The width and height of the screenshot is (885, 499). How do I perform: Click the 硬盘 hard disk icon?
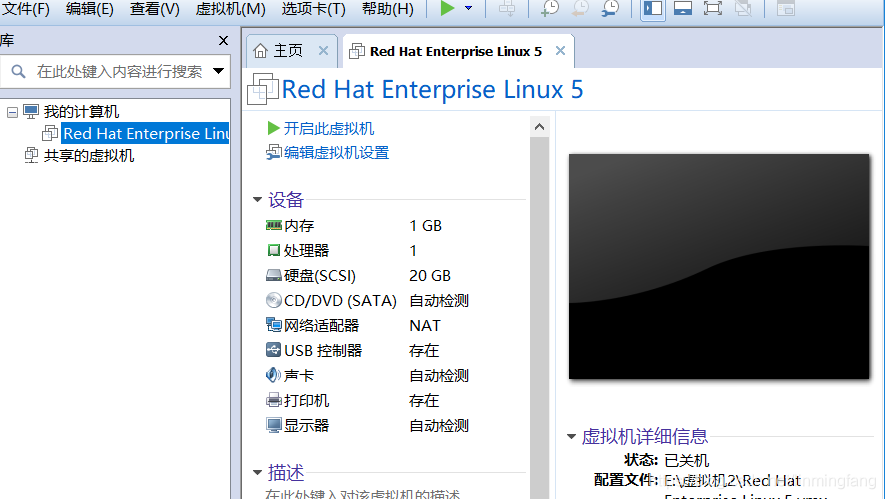[274, 275]
